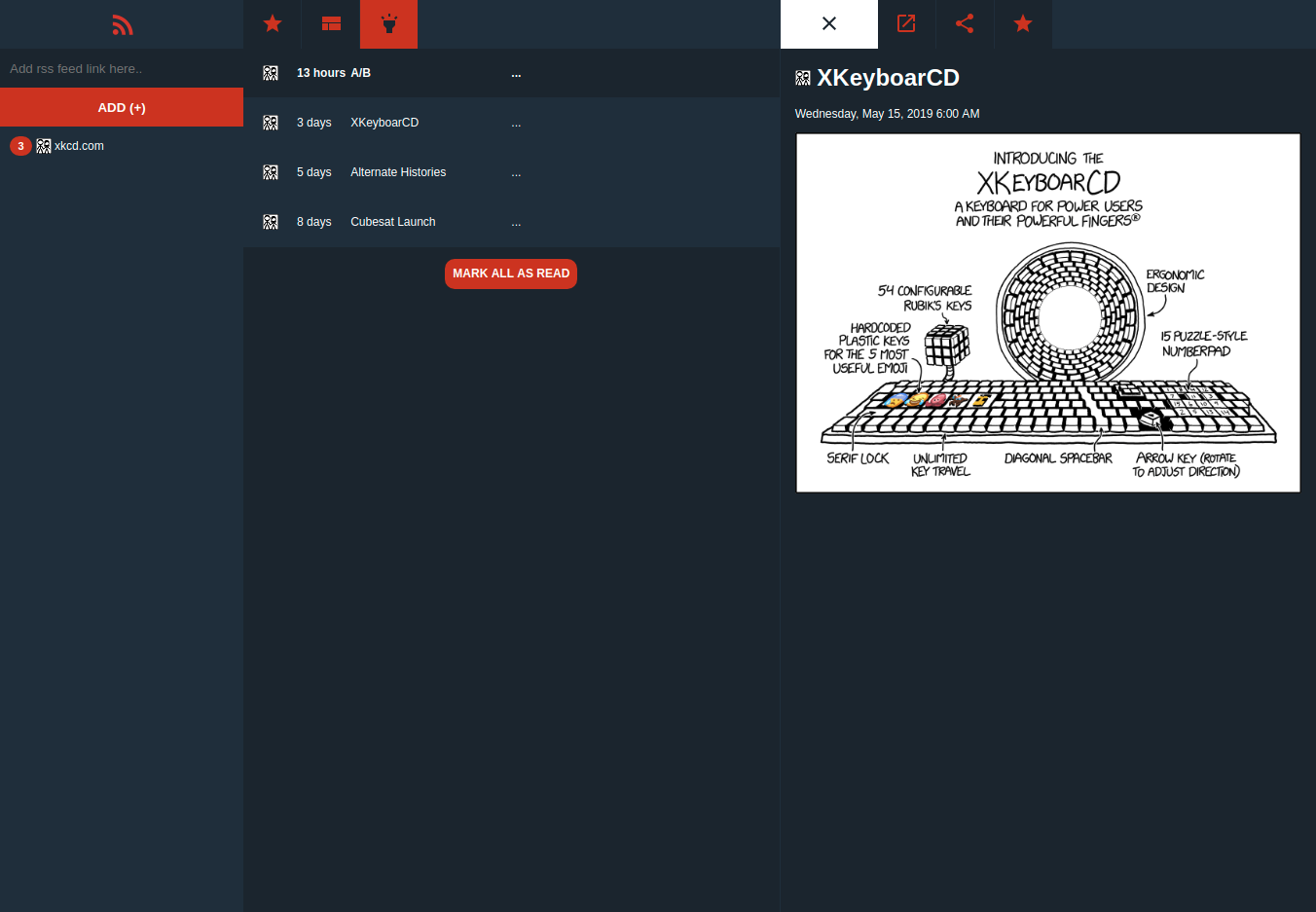Viewport: 1316px width, 912px height.
Task: Click the 8 days timestamp
Action: coord(313,222)
